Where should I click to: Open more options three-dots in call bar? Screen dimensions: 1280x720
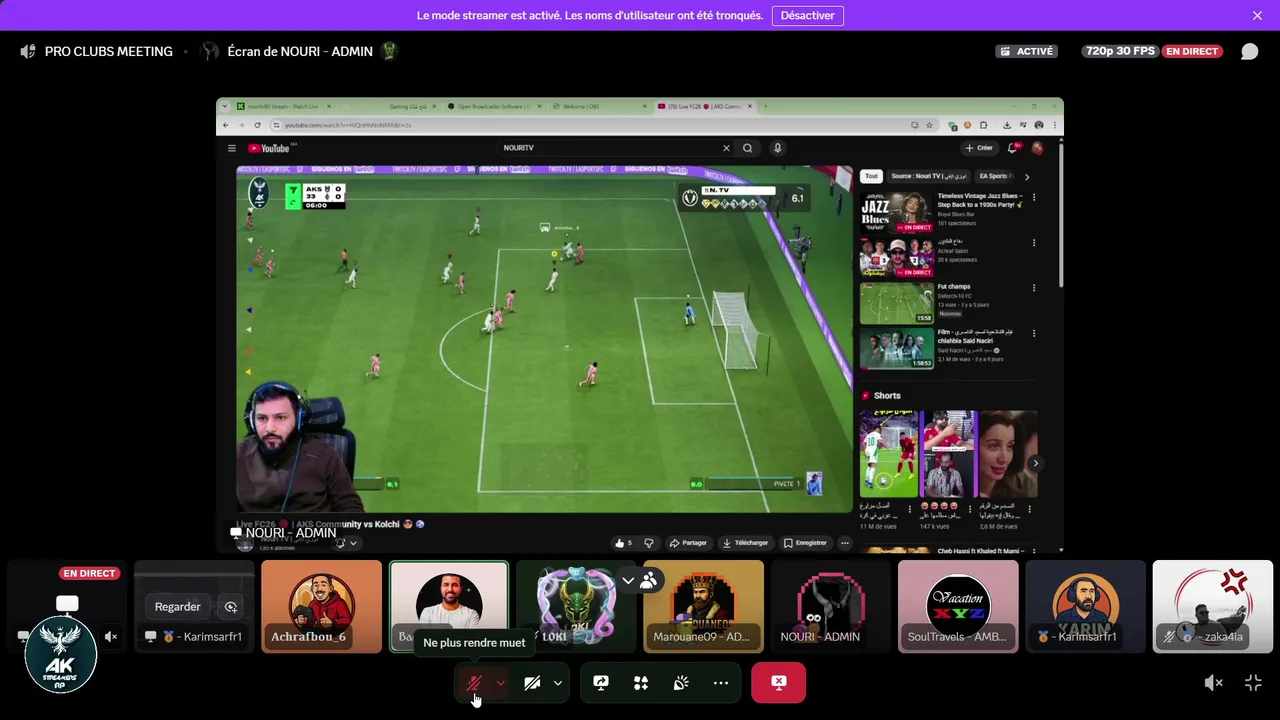[x=721, y=683]
